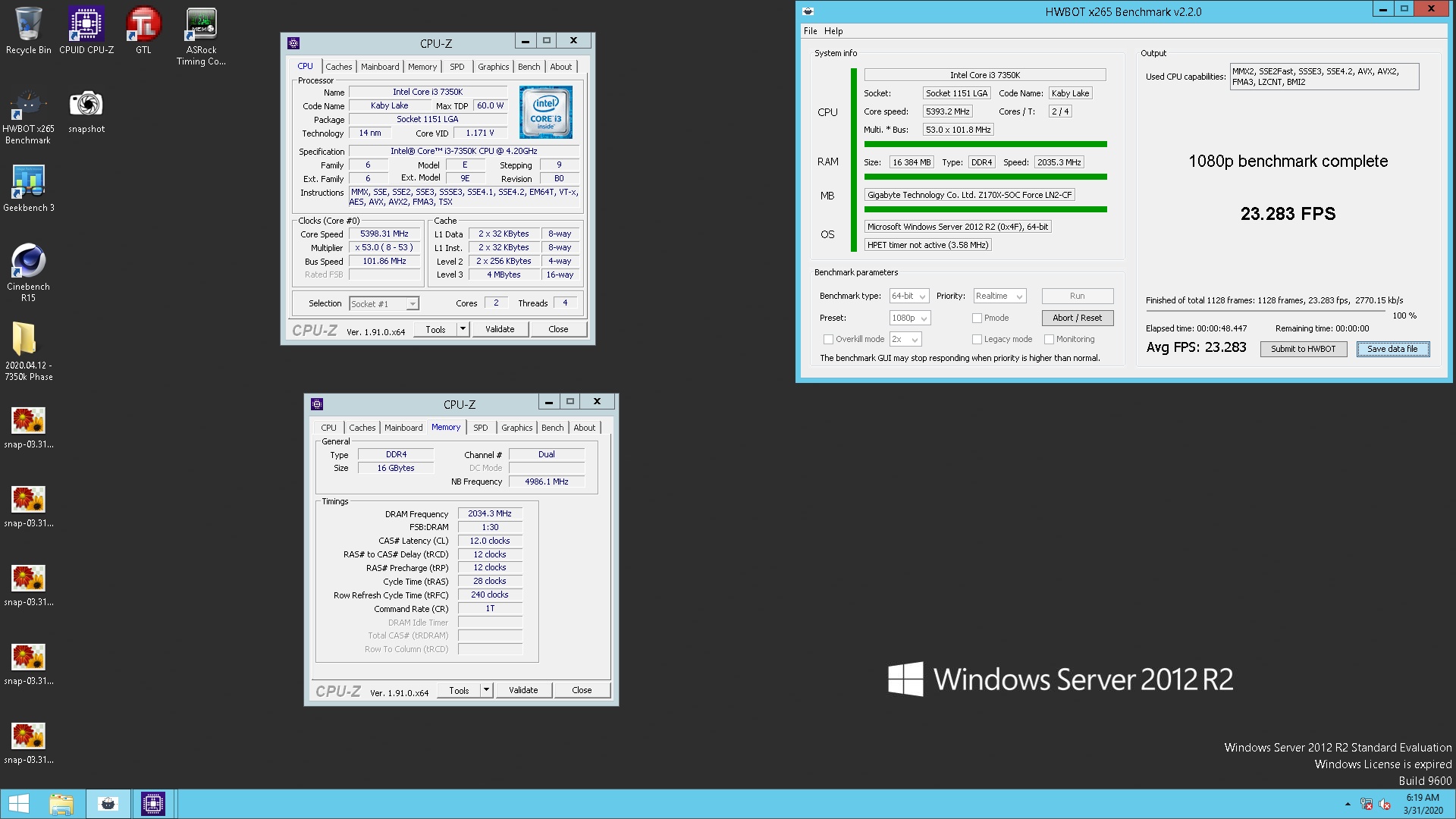Click the HWBOT x265 title bar icon
The height and width of the screenshot is (819, 1456).
click(x=808, y=11)
